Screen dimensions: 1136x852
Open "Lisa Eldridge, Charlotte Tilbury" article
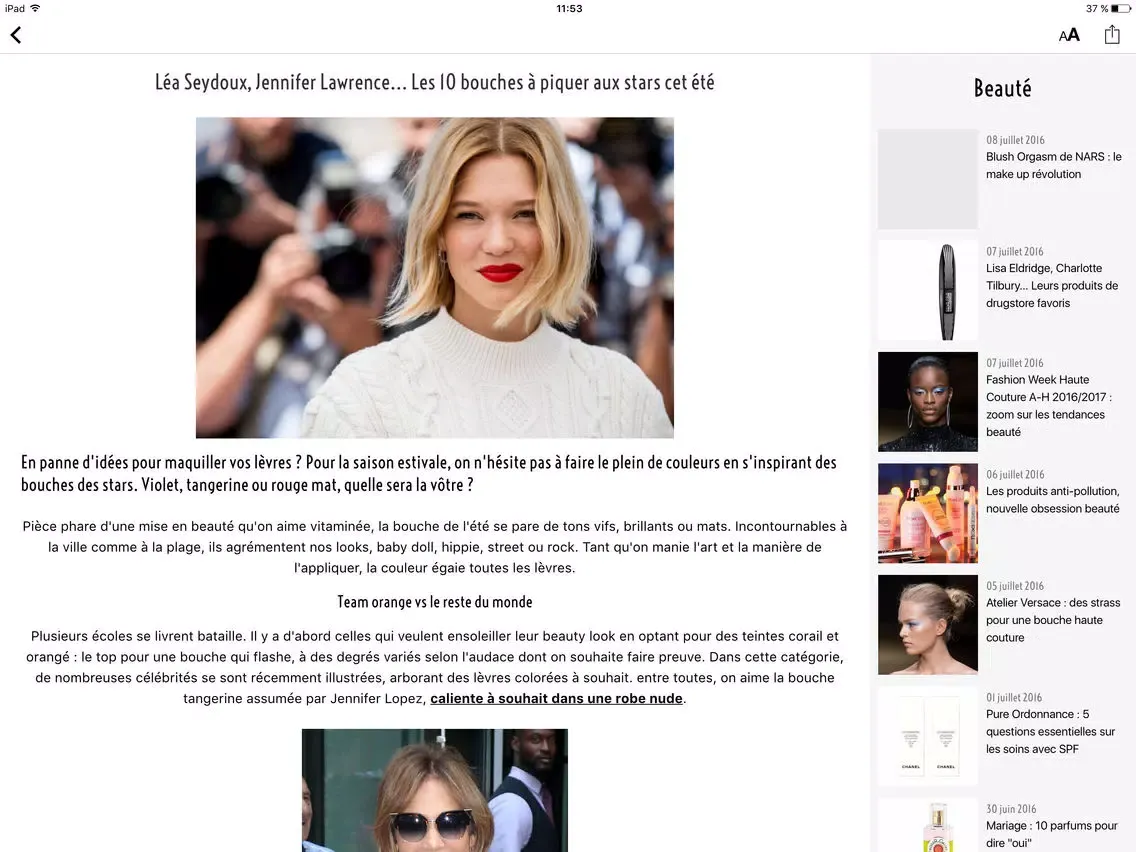click(x=1052, y=285)
